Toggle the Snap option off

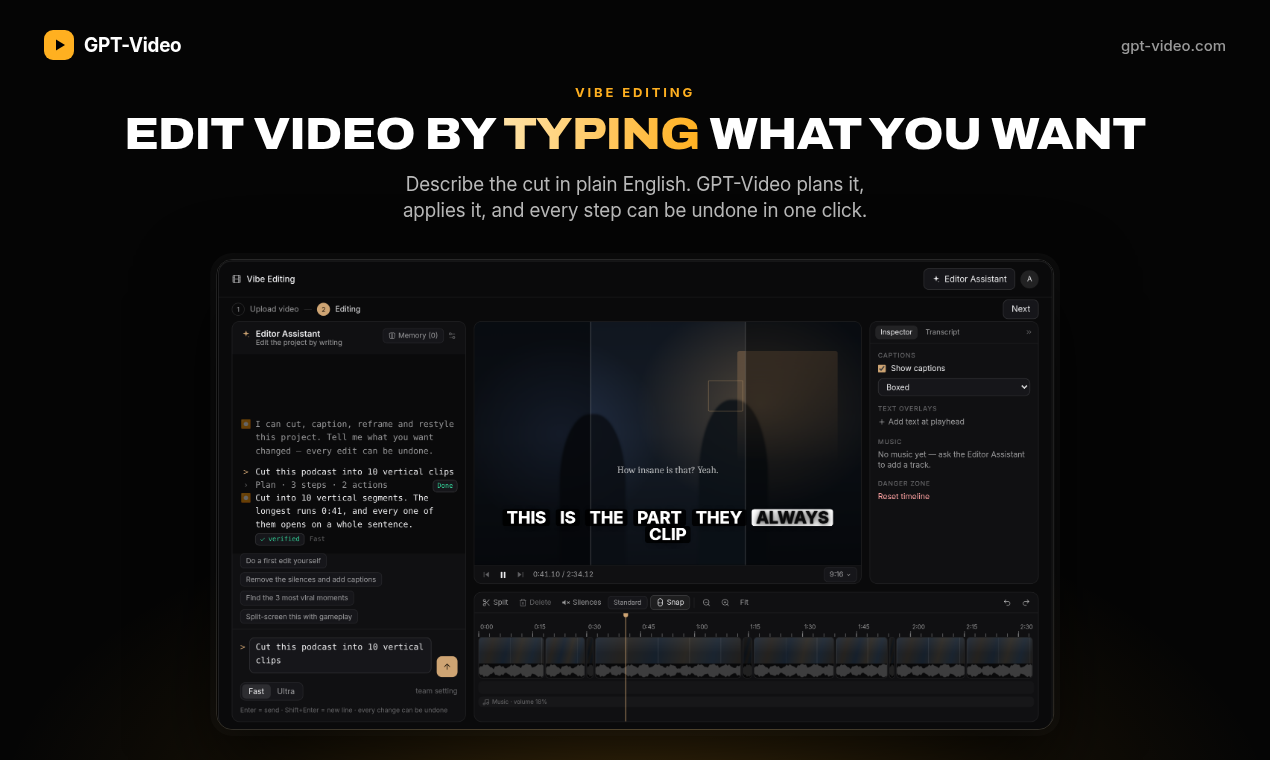click(x=670, y=602)
